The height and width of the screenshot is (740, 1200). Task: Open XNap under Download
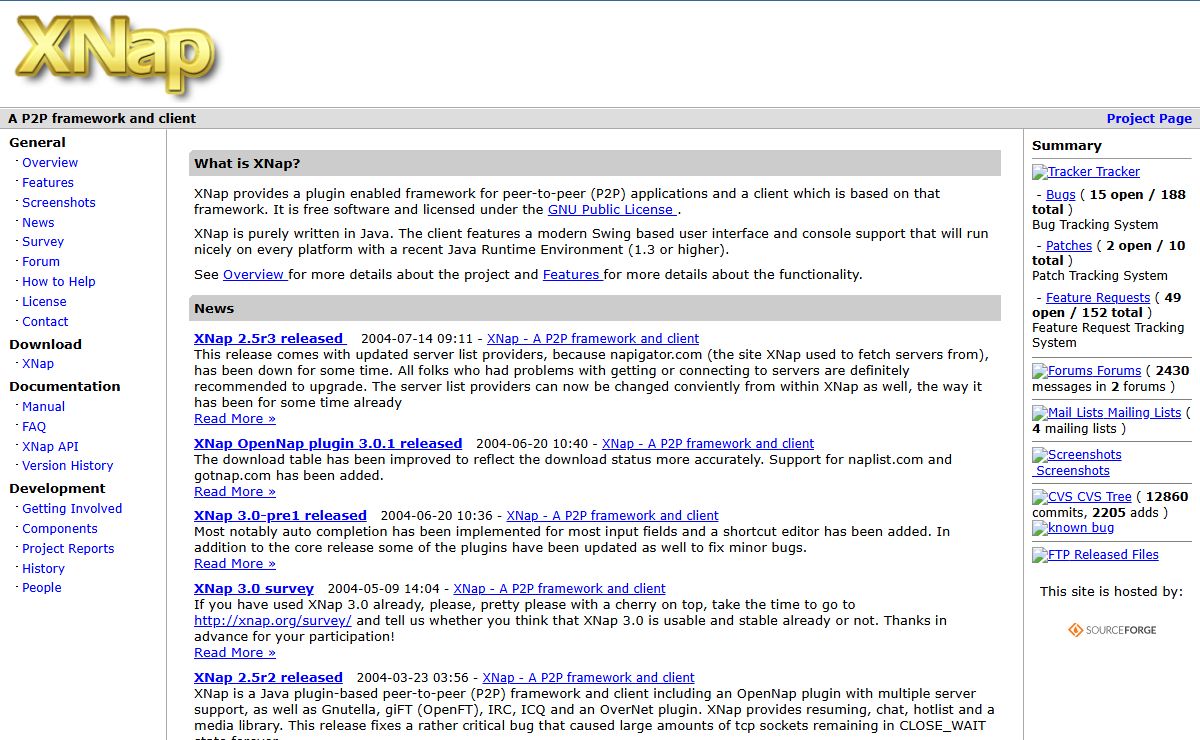point(38,364)
